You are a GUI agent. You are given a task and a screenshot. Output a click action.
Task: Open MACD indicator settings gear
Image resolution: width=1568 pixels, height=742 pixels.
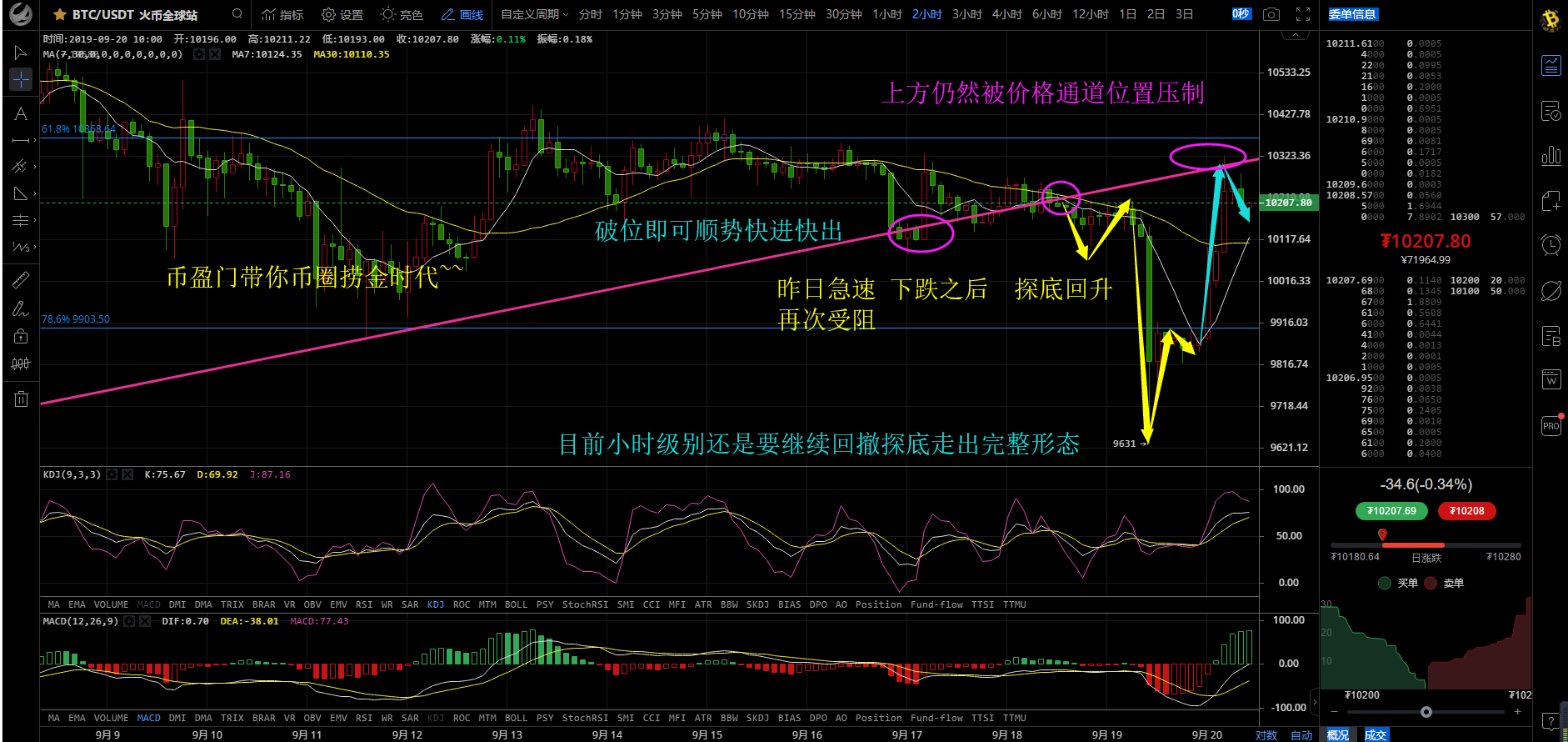click(130, 621)
